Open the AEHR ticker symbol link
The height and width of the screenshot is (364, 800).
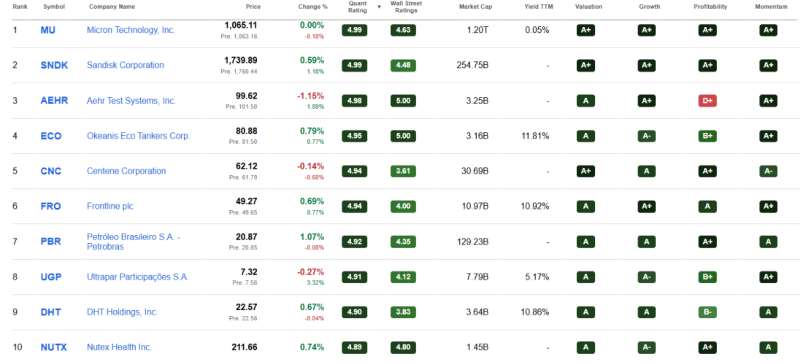point(54,101)
